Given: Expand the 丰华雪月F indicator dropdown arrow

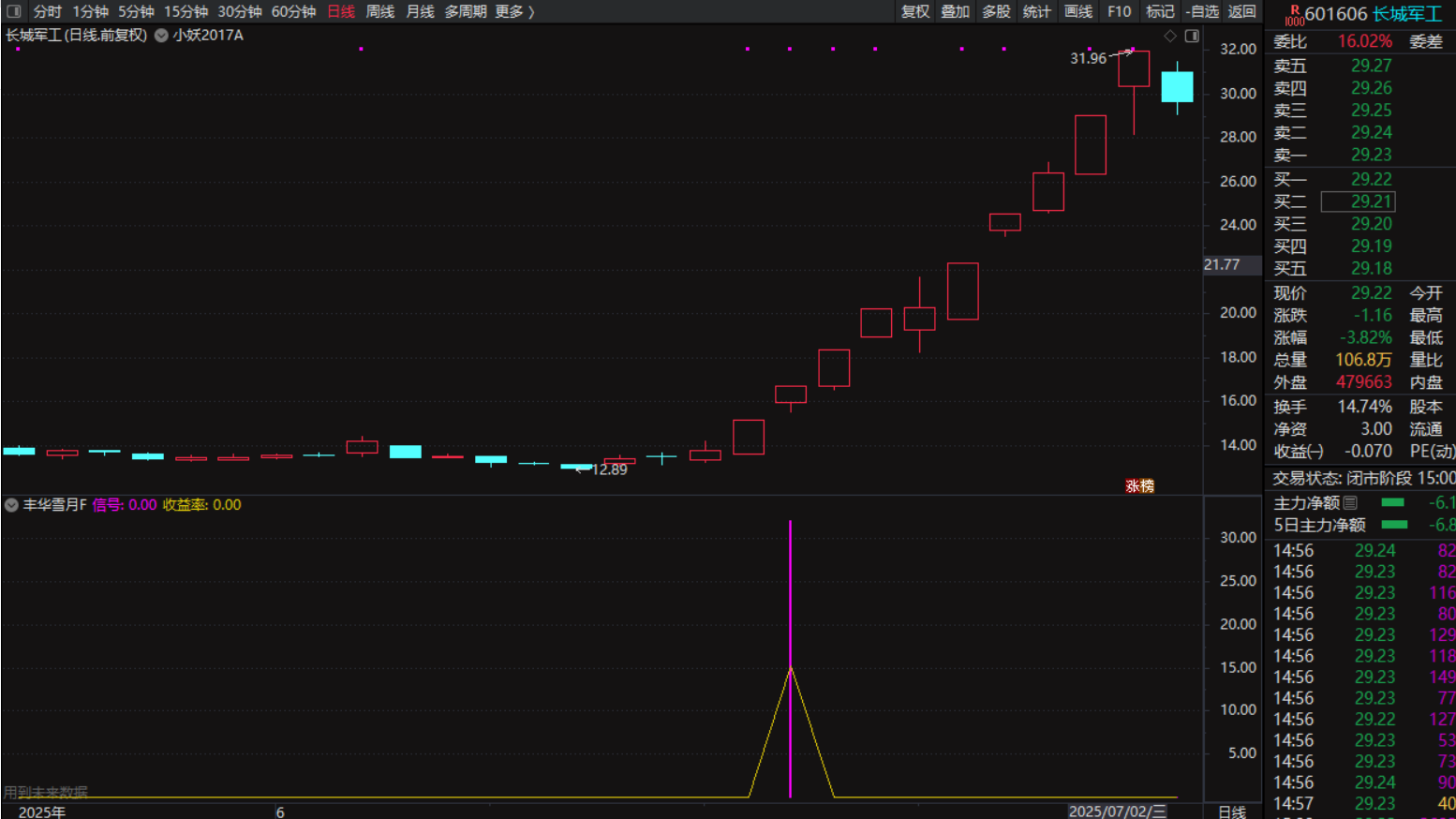Looking at the screenshot, I should 11,505.
